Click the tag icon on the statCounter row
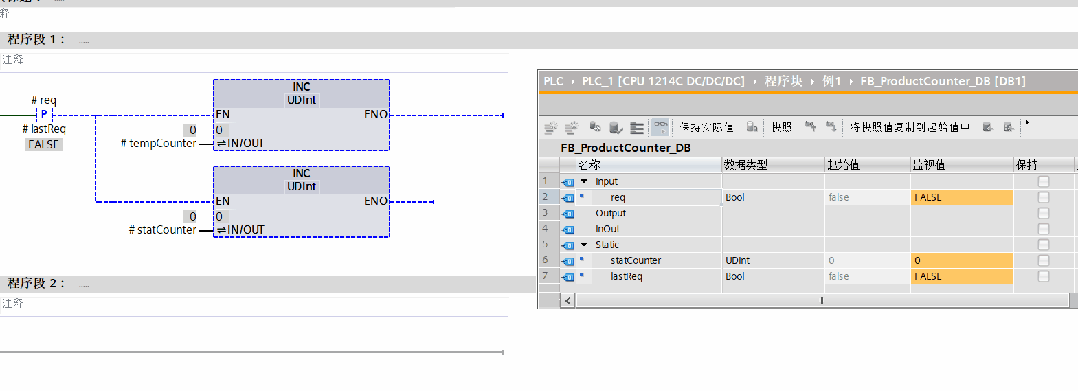Viewport: 1078px width, 391px height. tap(568, 260)
